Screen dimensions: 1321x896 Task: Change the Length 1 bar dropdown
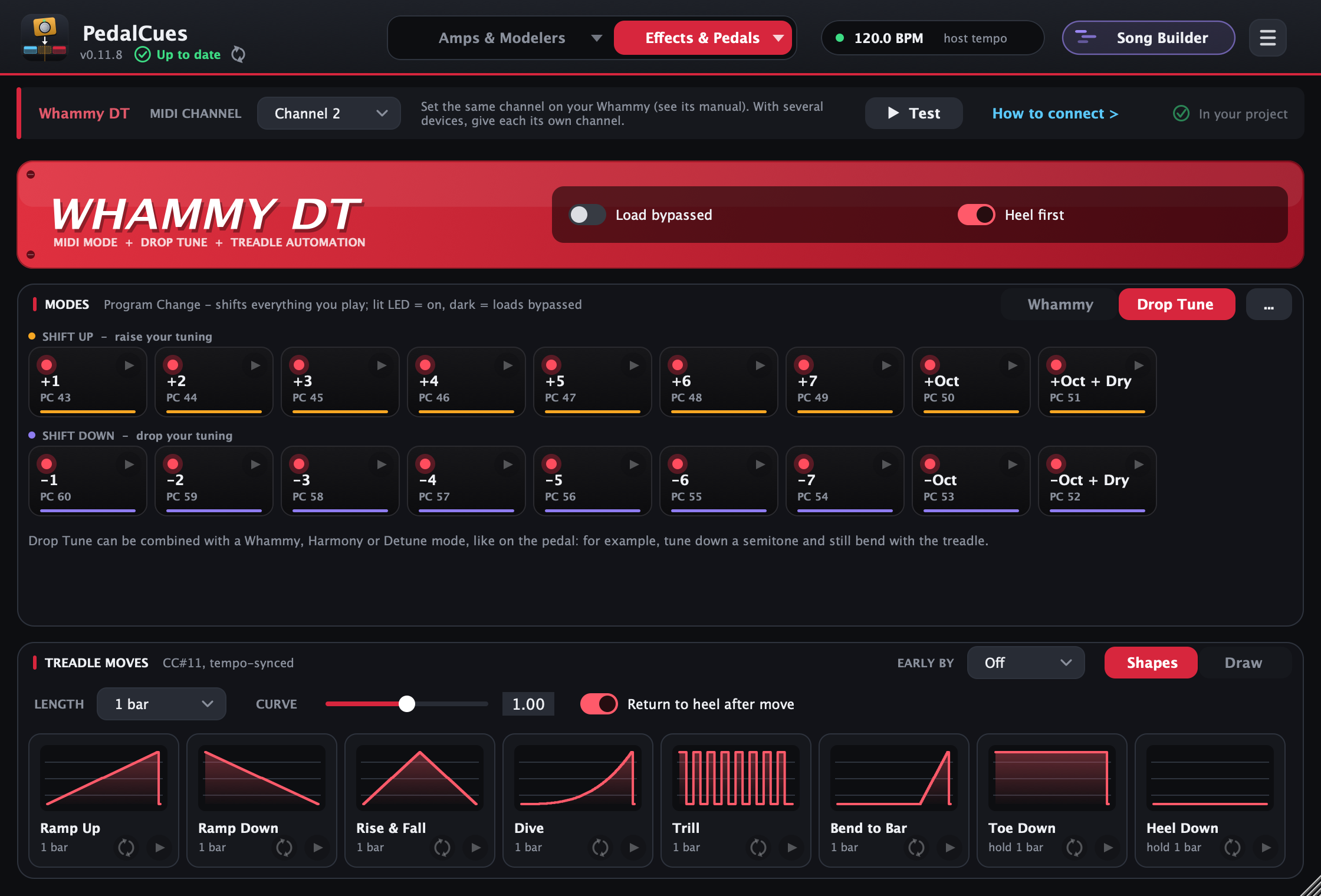pyautogui.click(x=162, y=704)
